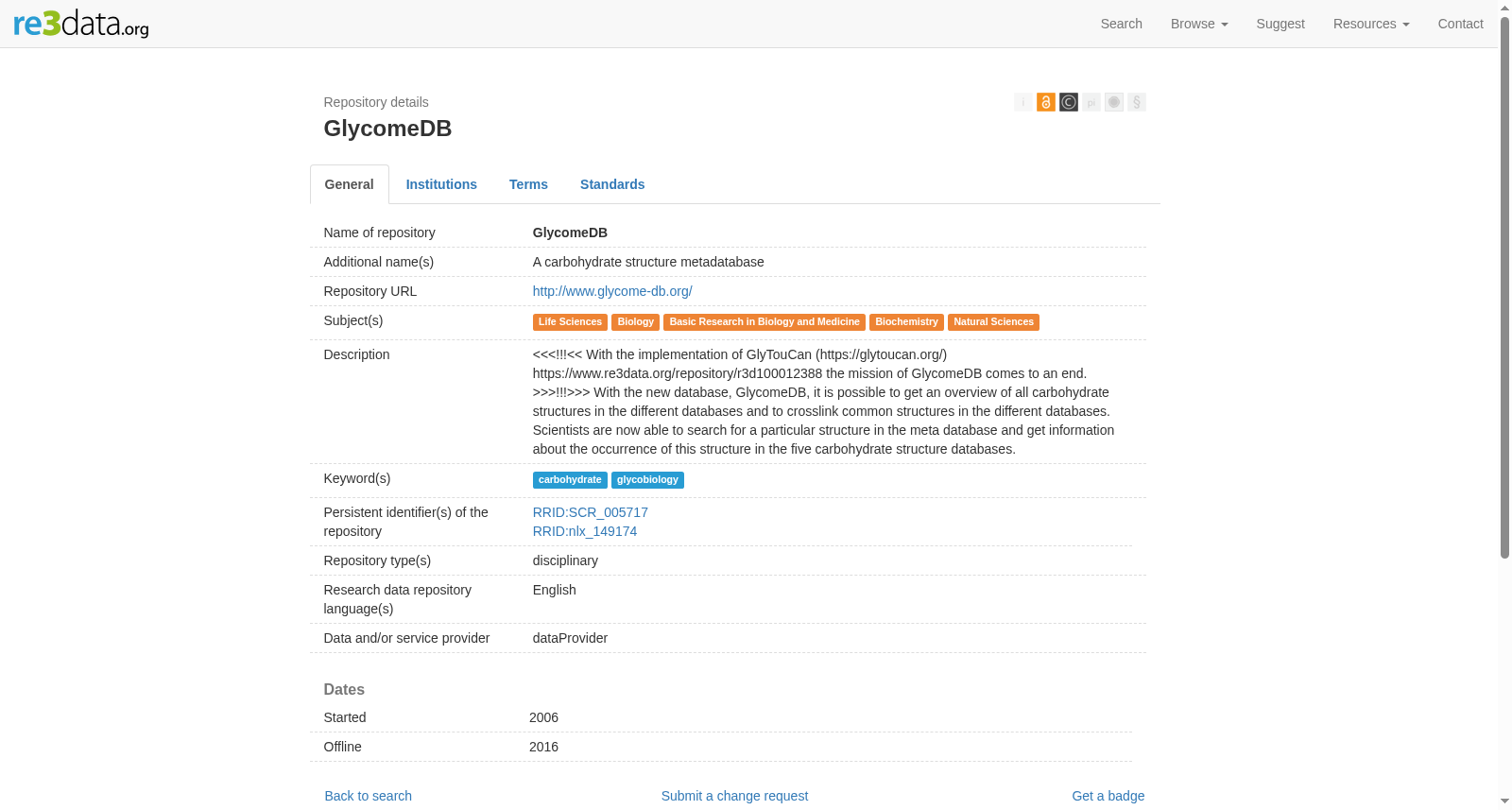The height and width of the screenshot is (810, 1512).
Task: Click the glycobiology keyword tag
Action: point(648,480)
